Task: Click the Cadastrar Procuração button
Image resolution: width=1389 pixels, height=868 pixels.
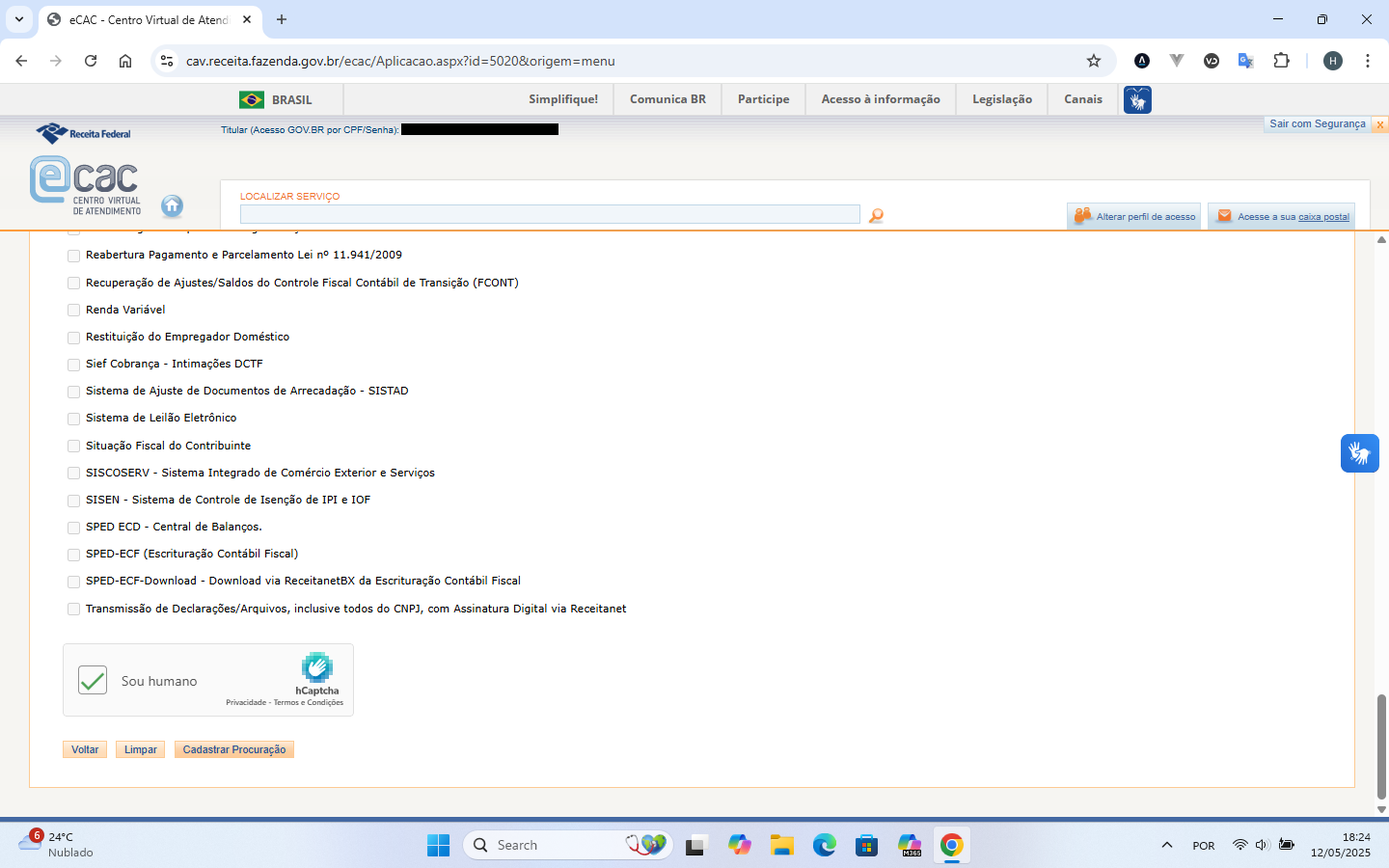Action: pyautogui.click(x=234, y=749)
